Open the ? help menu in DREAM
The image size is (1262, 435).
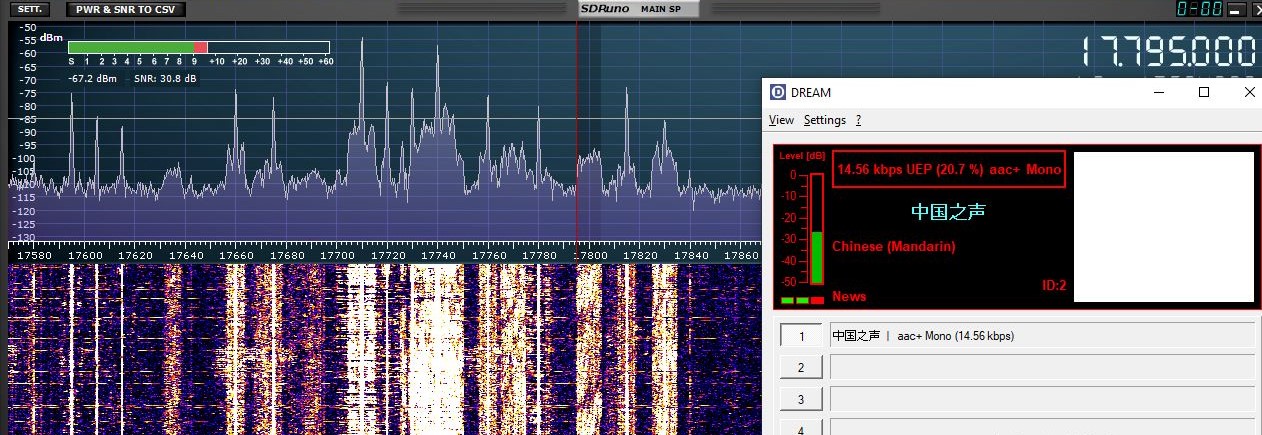[858, 120]
